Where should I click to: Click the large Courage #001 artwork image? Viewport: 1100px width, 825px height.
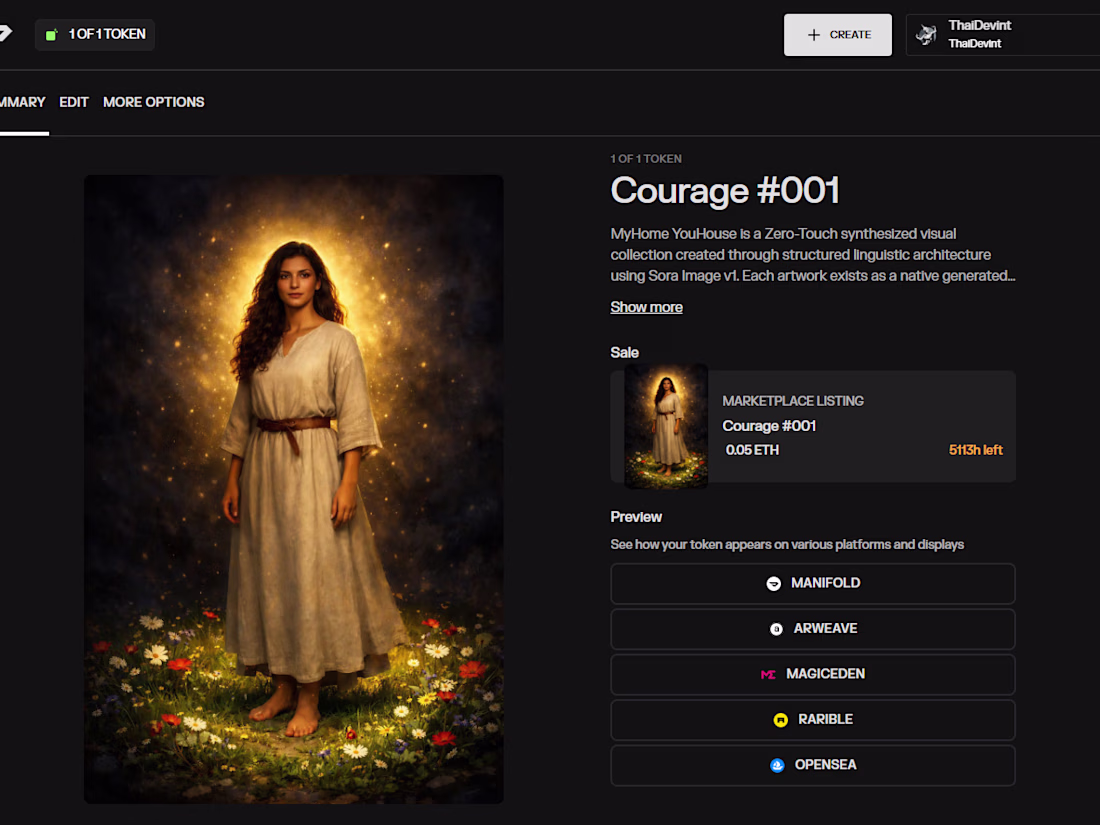293,489
